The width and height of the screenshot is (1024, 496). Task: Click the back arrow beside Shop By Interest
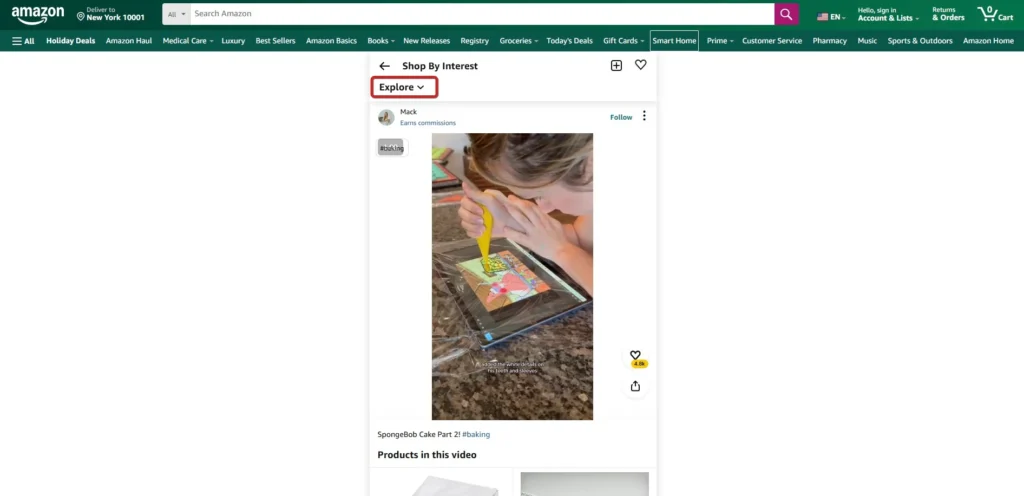[385, 66]
